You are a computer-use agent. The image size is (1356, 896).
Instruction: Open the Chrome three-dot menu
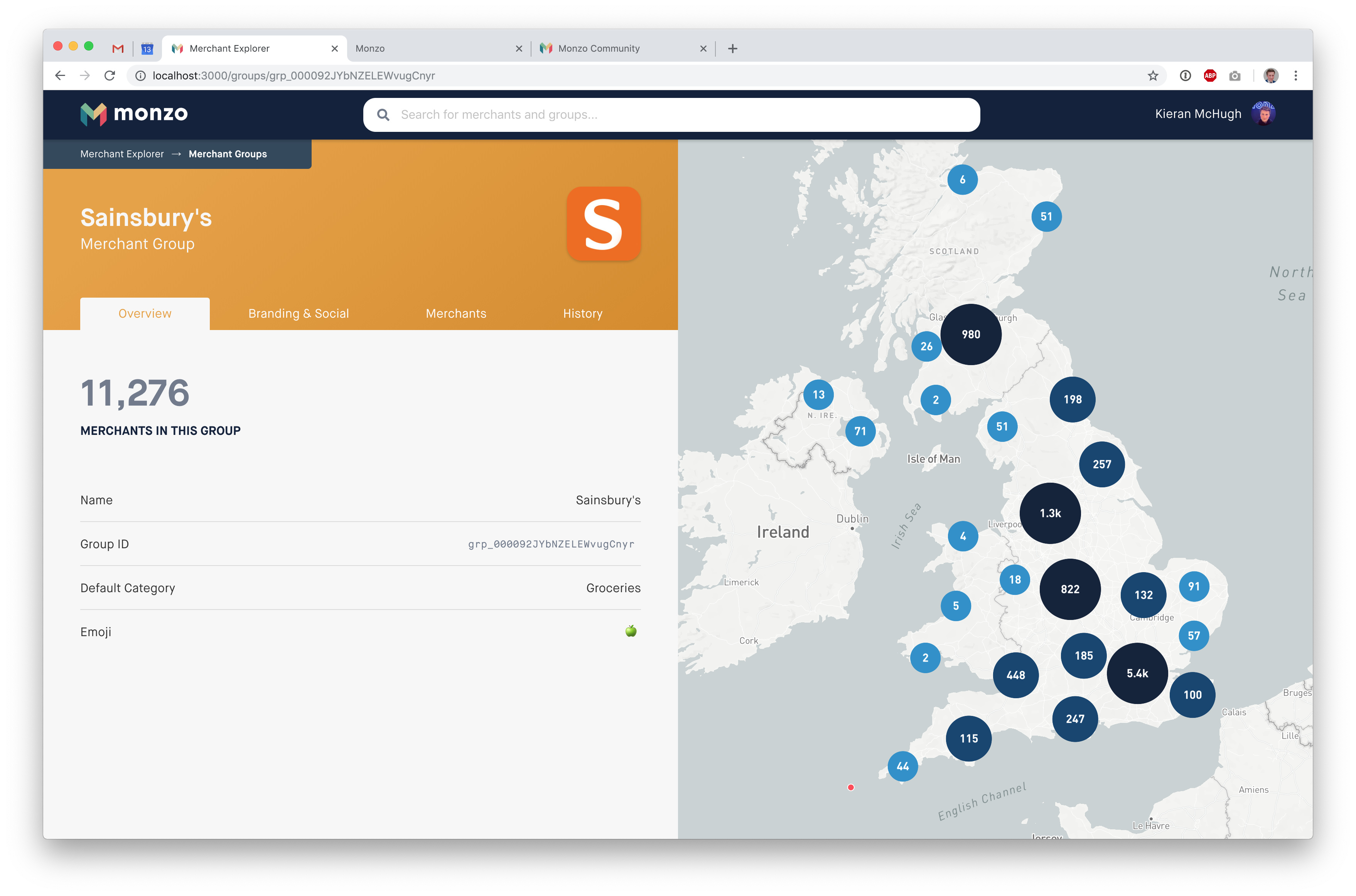tap(1295, 76)
